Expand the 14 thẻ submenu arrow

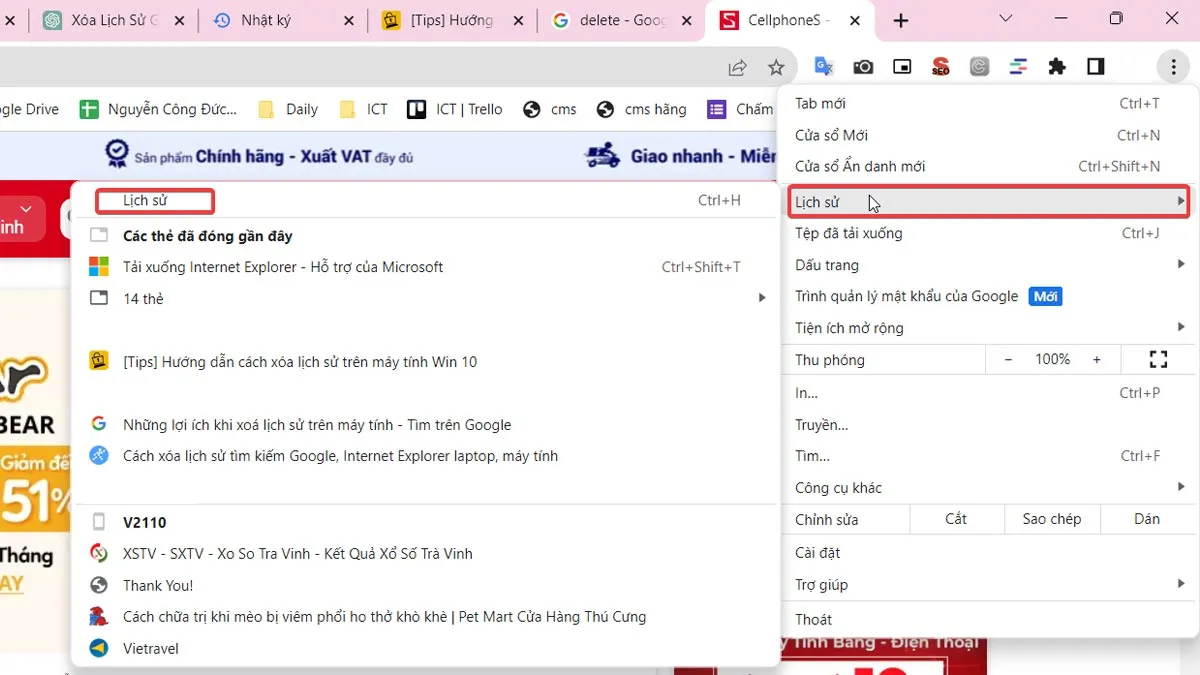pyautogui.click(x=762, y=298)
